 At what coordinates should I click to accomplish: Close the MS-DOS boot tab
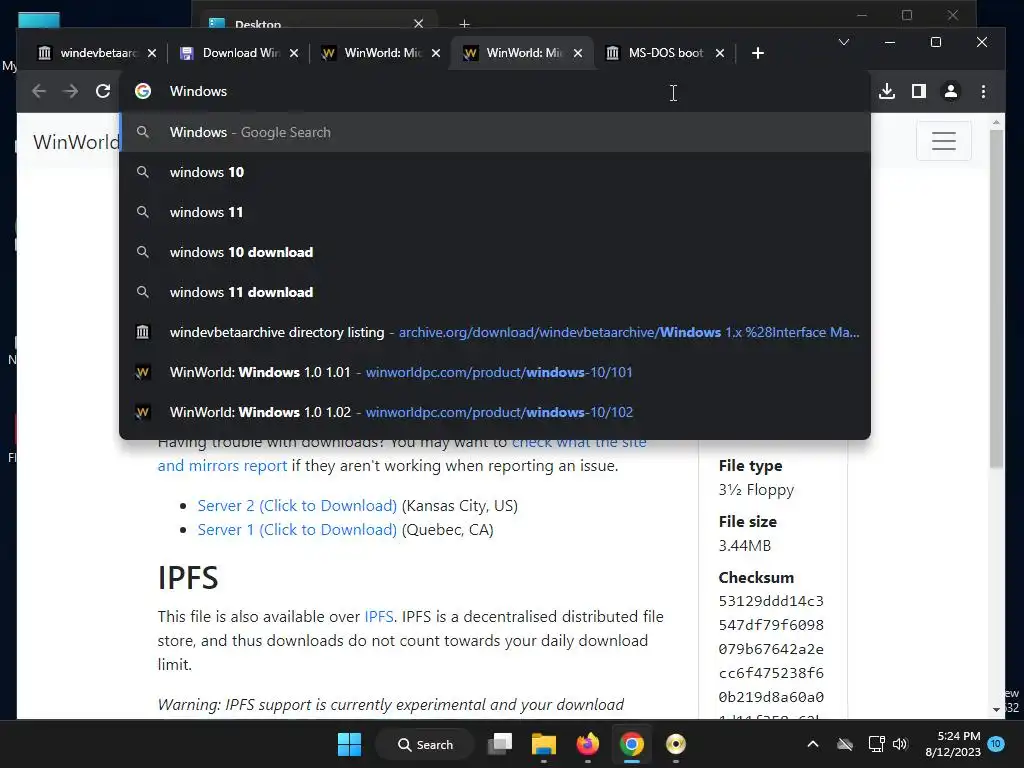(x=720, y=54)
